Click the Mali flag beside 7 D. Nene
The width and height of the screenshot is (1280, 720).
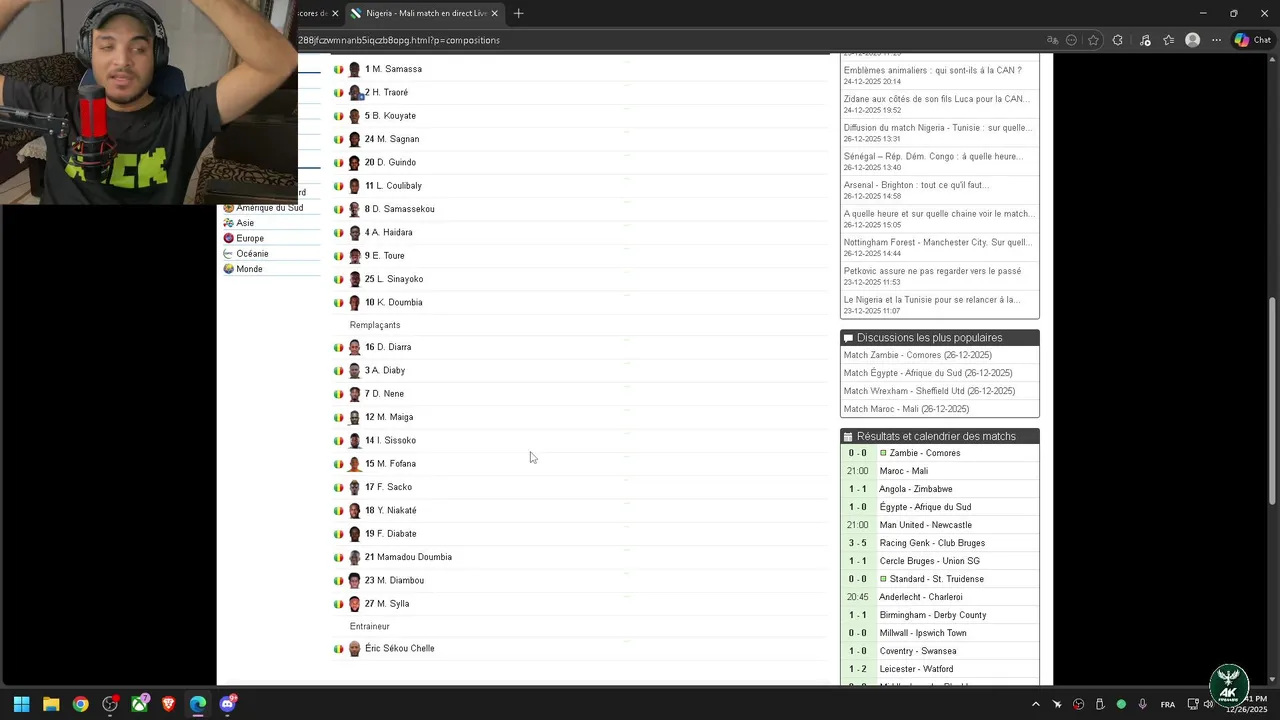338,394
